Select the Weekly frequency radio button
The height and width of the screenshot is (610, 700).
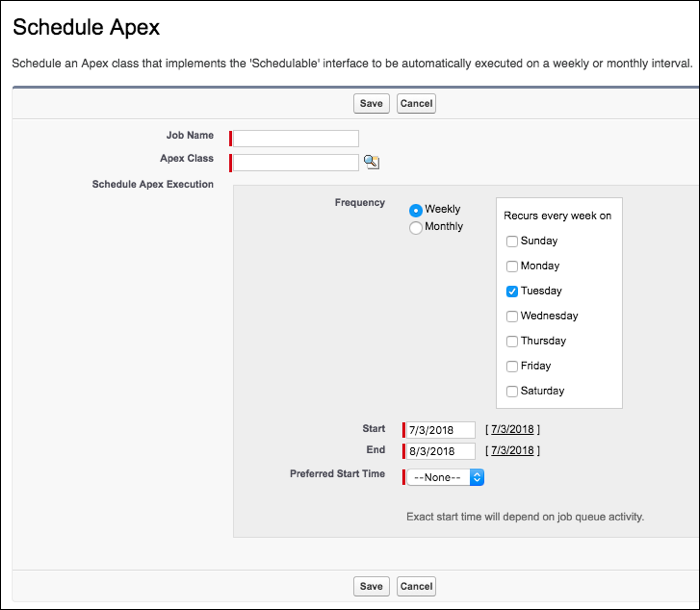point(416,210)
